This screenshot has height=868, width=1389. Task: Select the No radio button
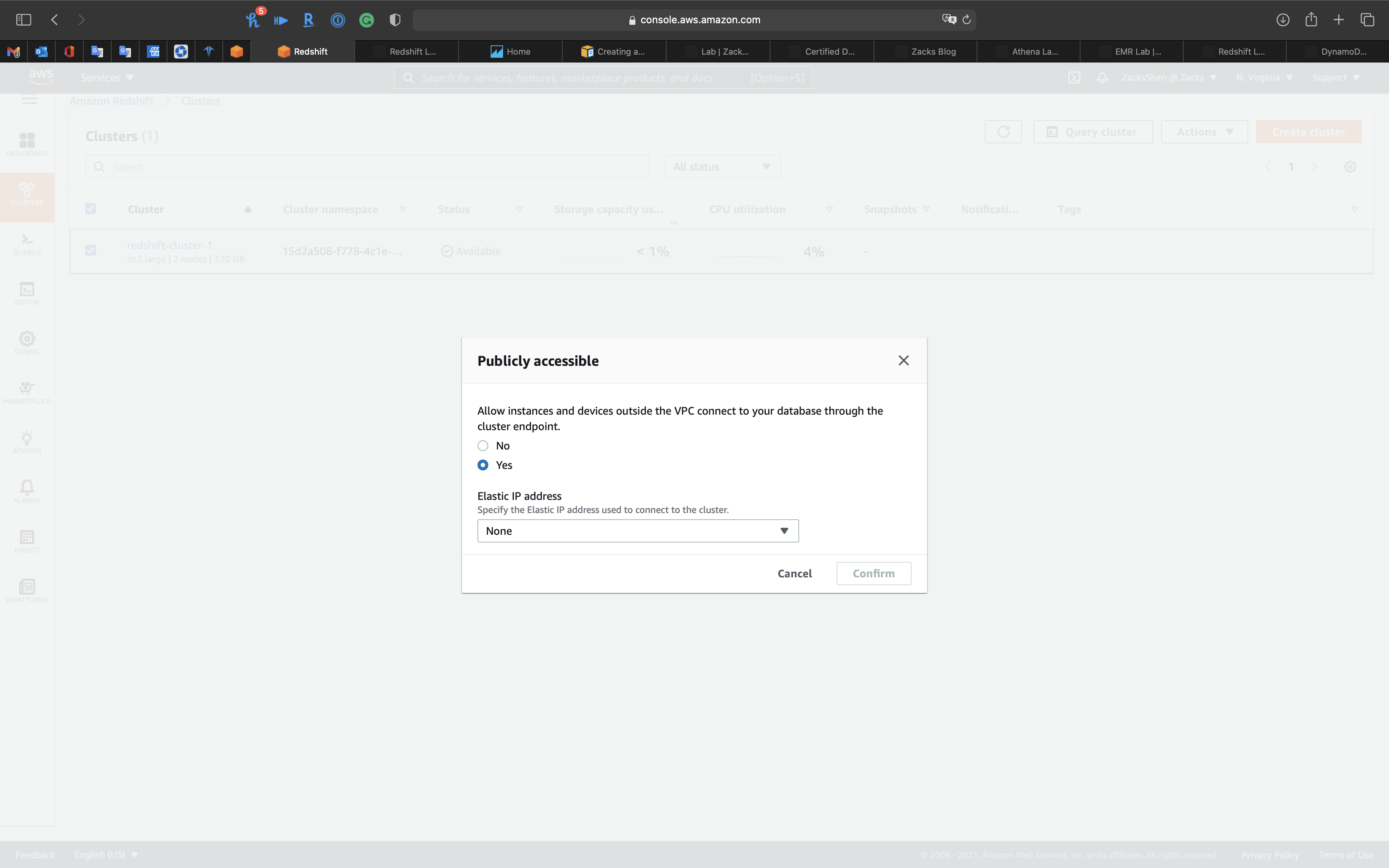tap(483, 446)
